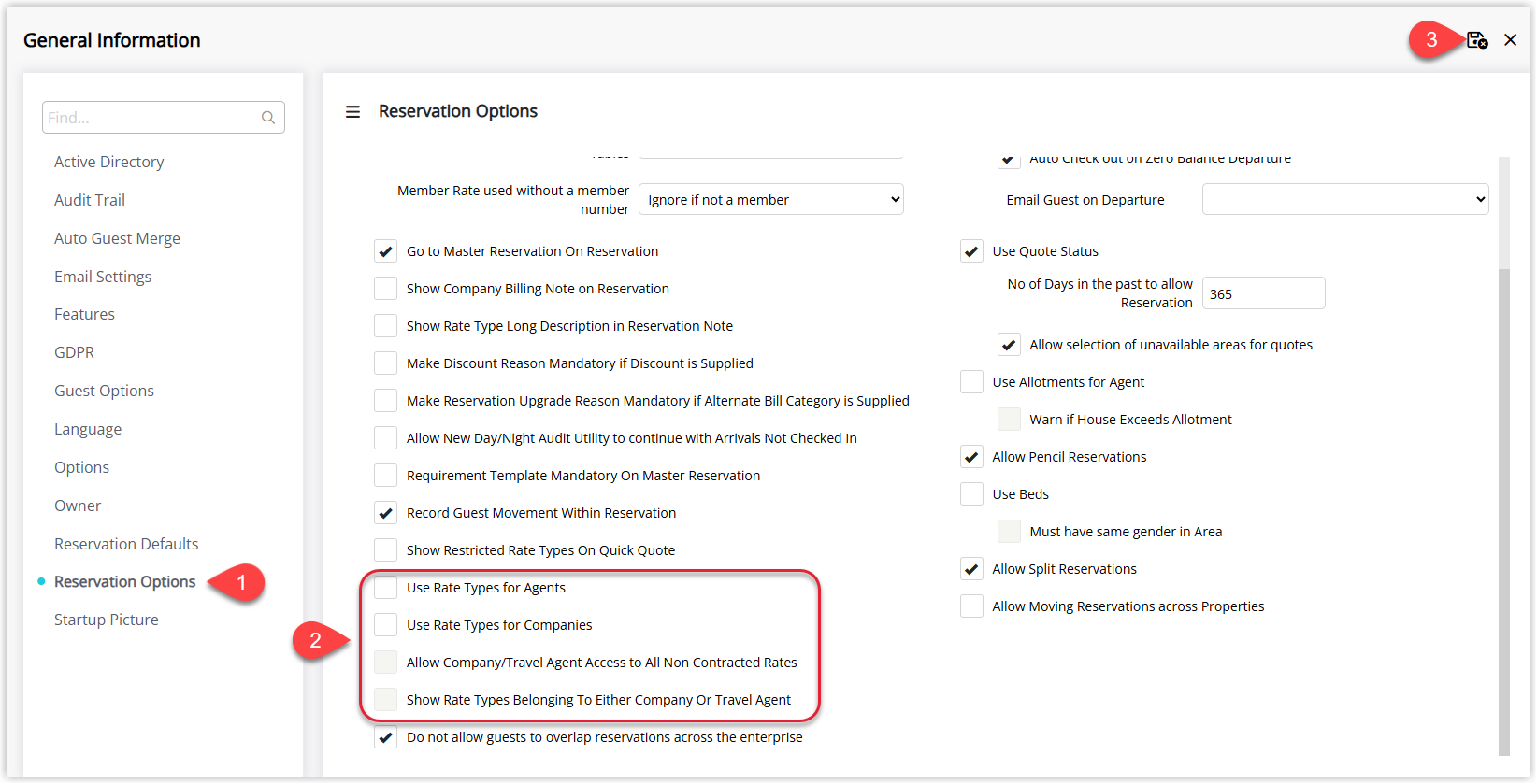The height and width of the screenshot is (784, 1537).
Task: Focus the Find search field
Action: click(x=163, y=118)
